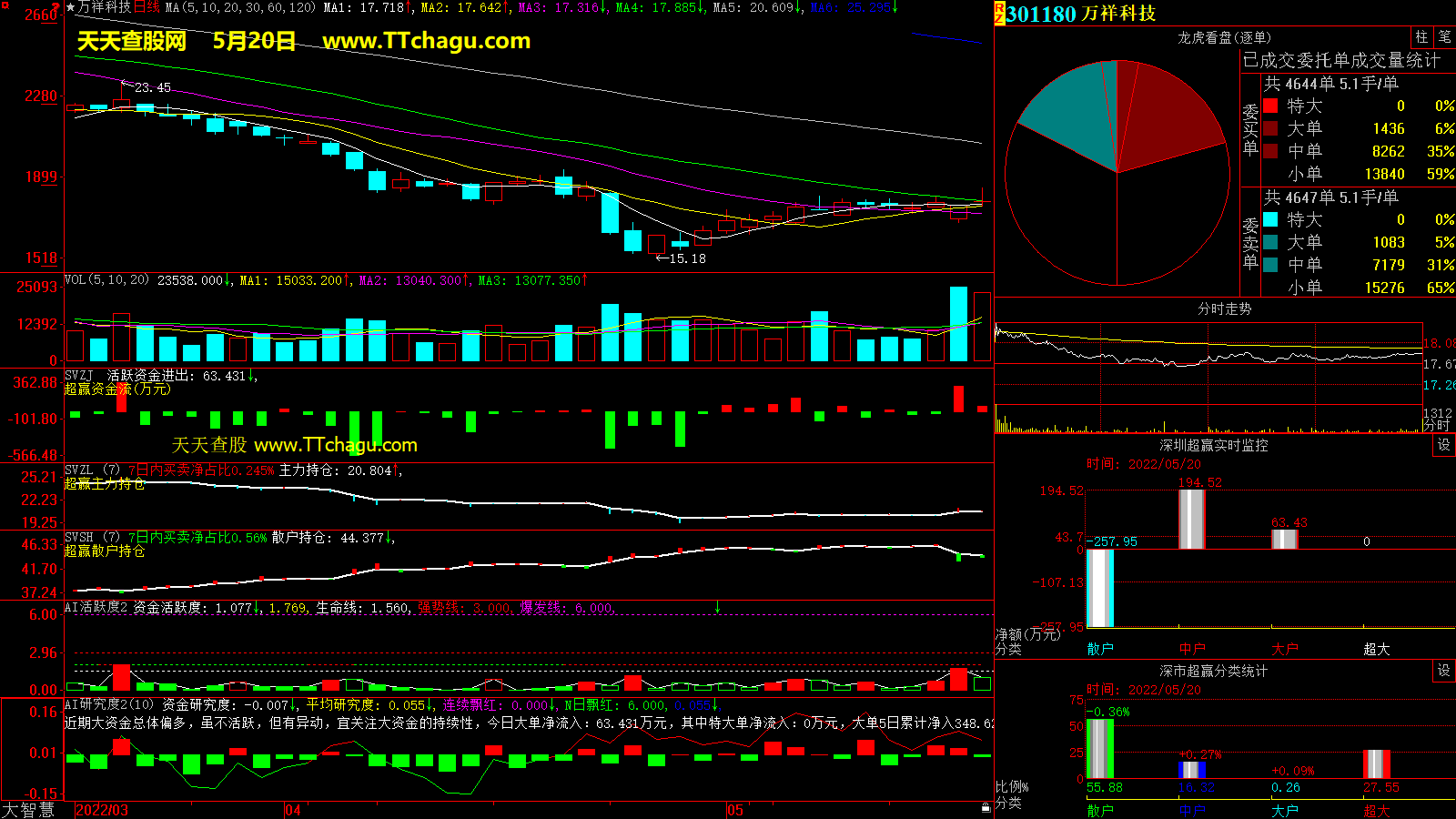Click the RZ margin-trading badge beside 301180
1456x819 pixels.
click(x=999, y=14)
